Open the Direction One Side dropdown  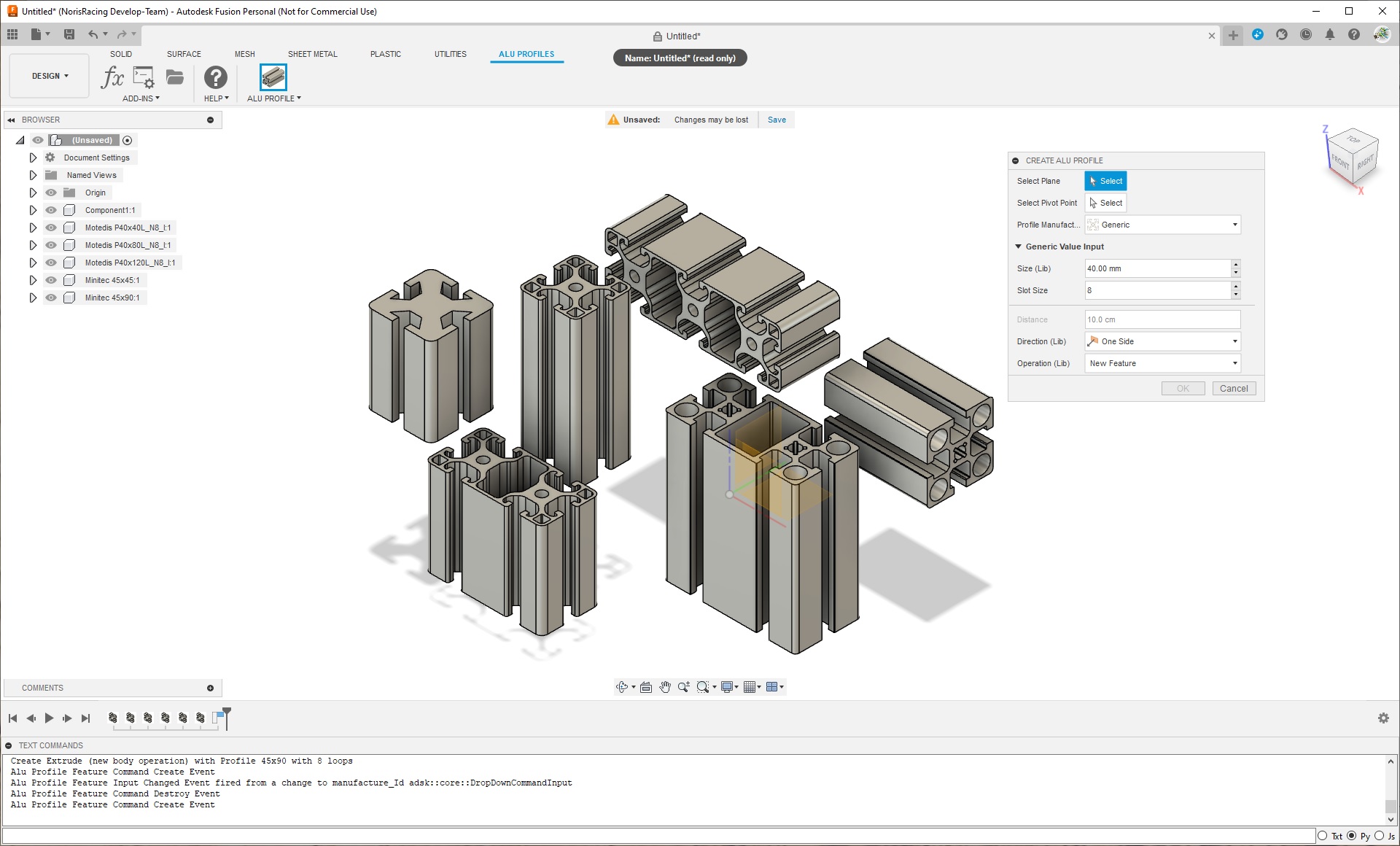[x=1162, y=341]
